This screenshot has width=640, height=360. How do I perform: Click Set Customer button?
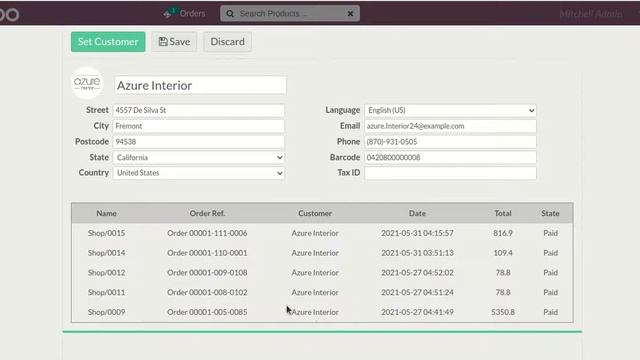[x=108, y=42]
